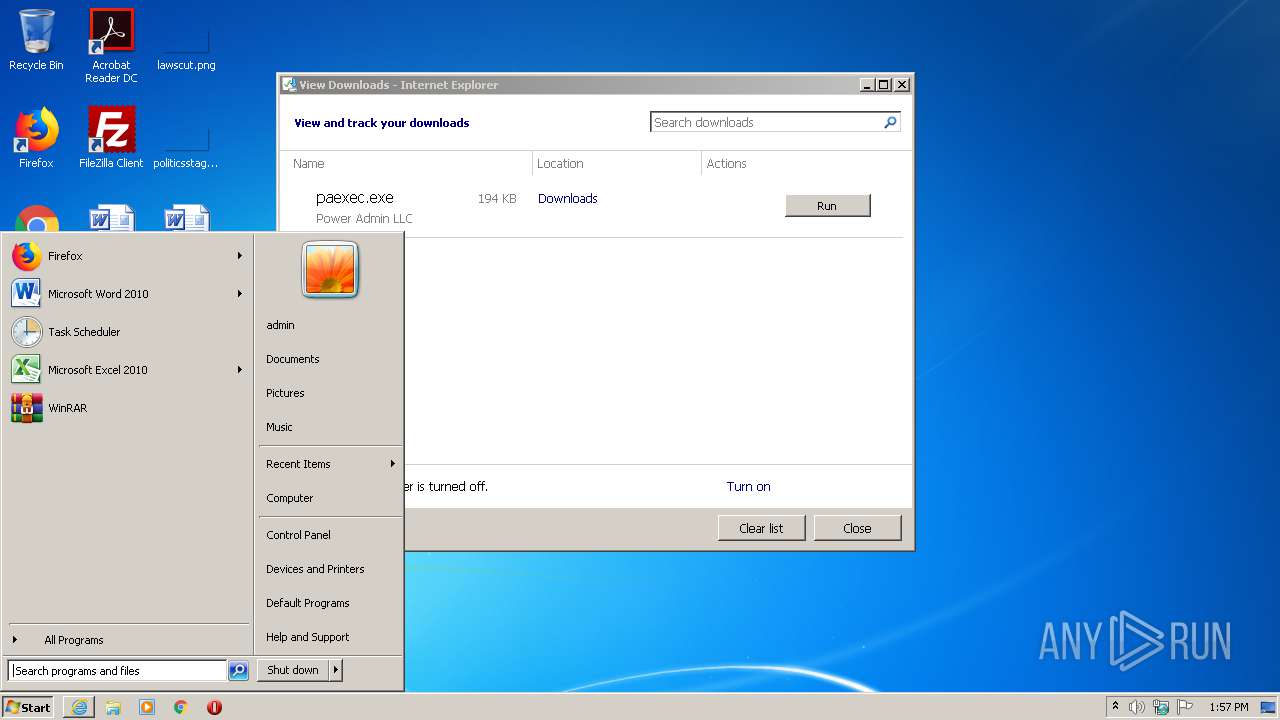Expand Microsoft Excel 2010 jump list arrow
The image size is (1280, 720).
click(240, 370)
